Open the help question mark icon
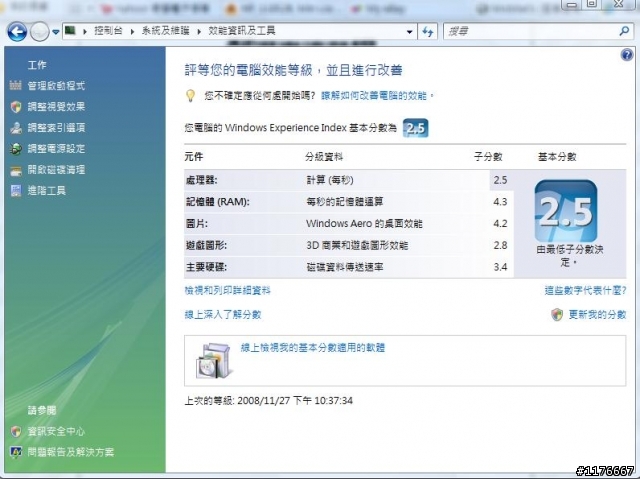 tap(627, 55)
